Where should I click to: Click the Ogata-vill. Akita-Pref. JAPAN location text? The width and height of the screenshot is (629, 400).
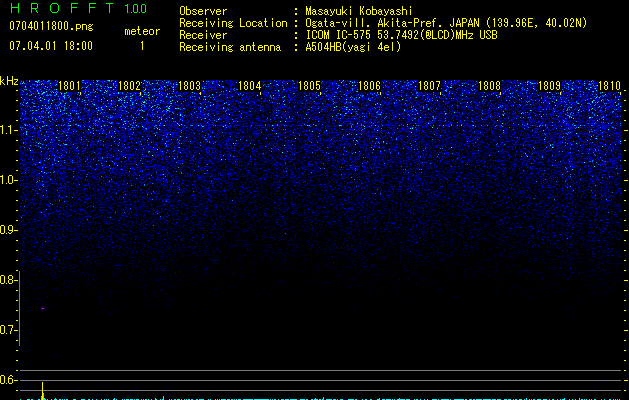[x=446, y=23]
